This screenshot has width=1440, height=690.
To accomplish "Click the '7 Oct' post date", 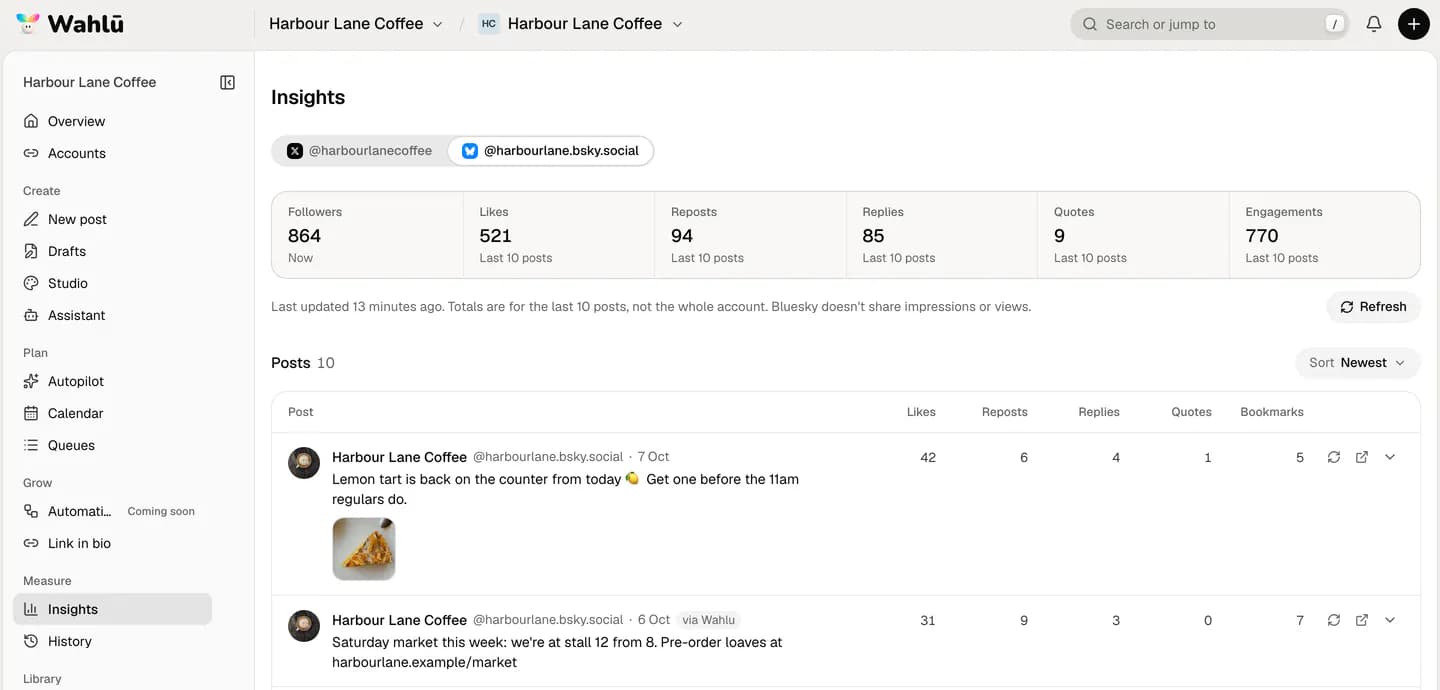I will coord(653,457).
